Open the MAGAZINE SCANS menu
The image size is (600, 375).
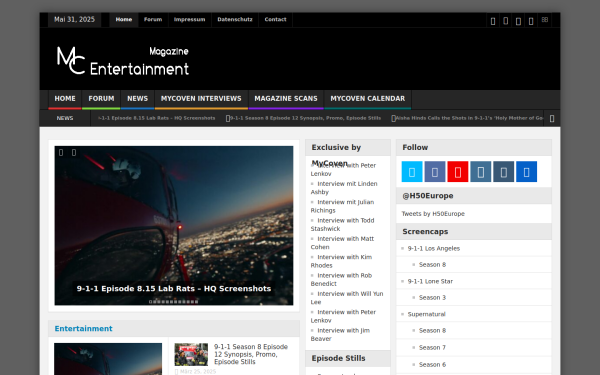[286, 99]
